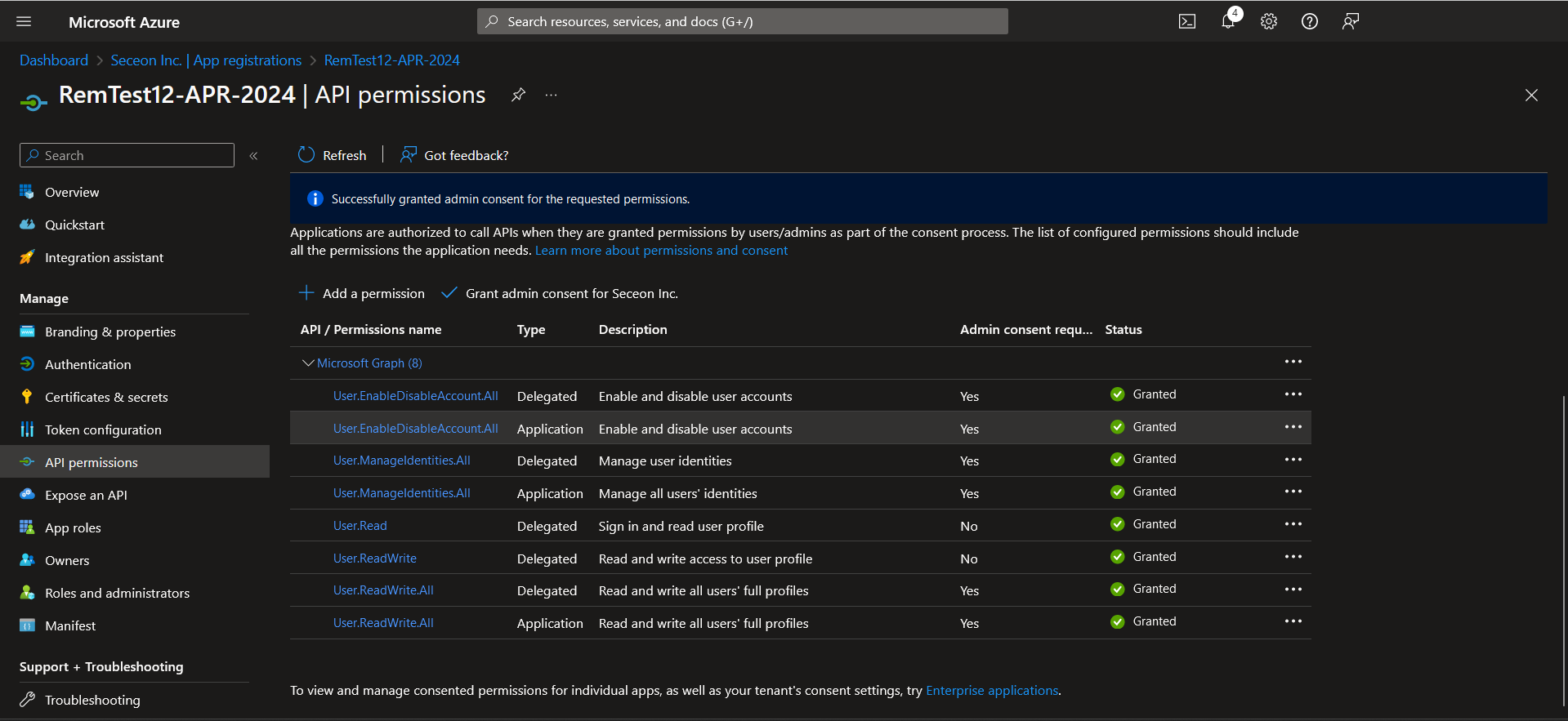Image resolution: width=1568 pixels, height=721 pixels.
Task: Open the Learn more about permissions link
Action: coord(661,251)
